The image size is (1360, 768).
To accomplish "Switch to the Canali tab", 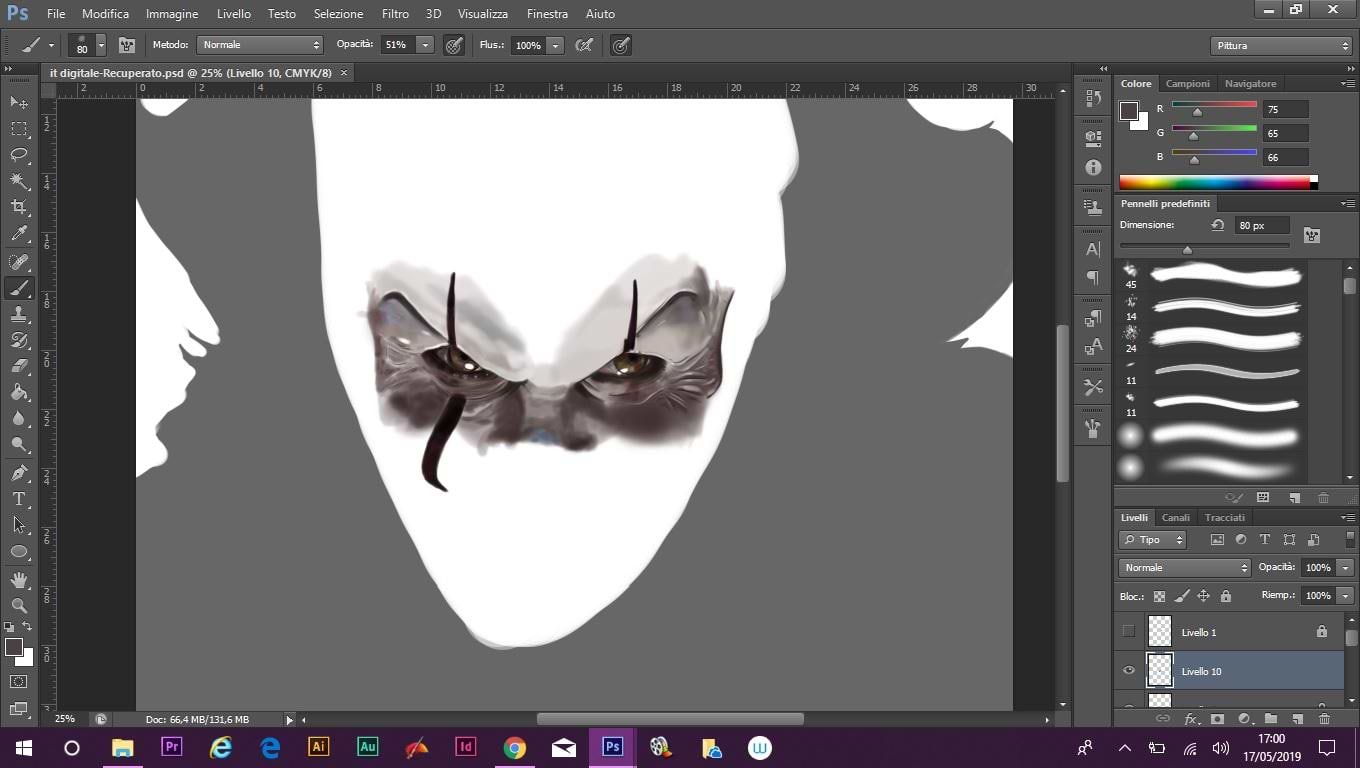I will coord(1176,518).
